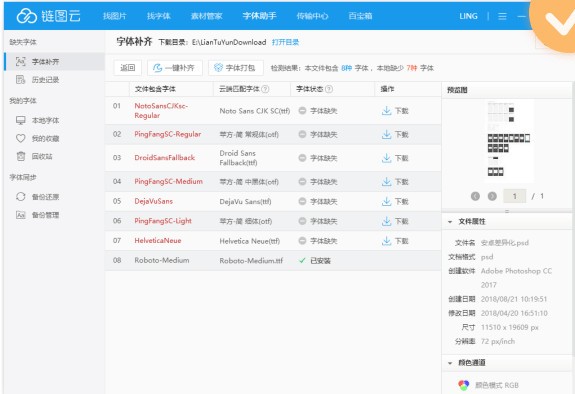The width and height of the screenshot is (575, 394).
Task: Click the 返回 back button
Action: pos(128,68)
